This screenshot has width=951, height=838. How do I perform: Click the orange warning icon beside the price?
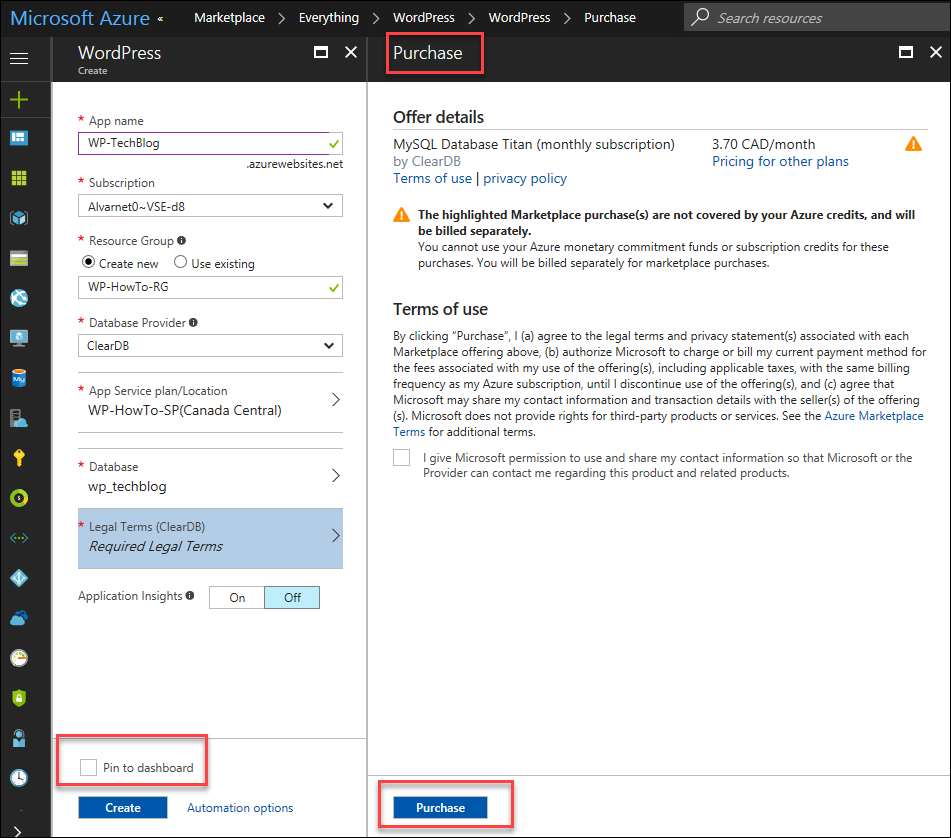click(913, 144)
